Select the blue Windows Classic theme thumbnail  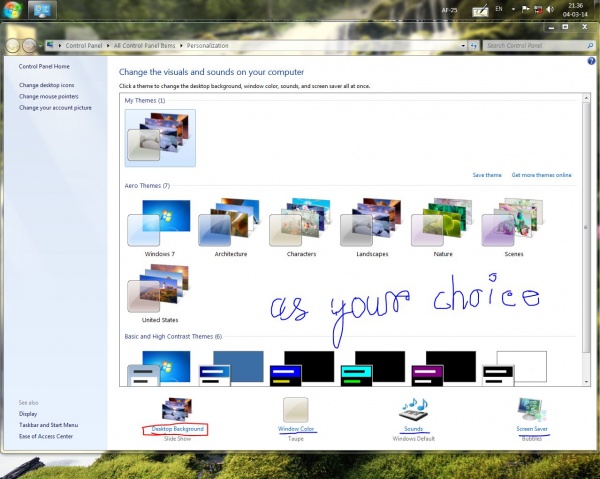(231, 368)
